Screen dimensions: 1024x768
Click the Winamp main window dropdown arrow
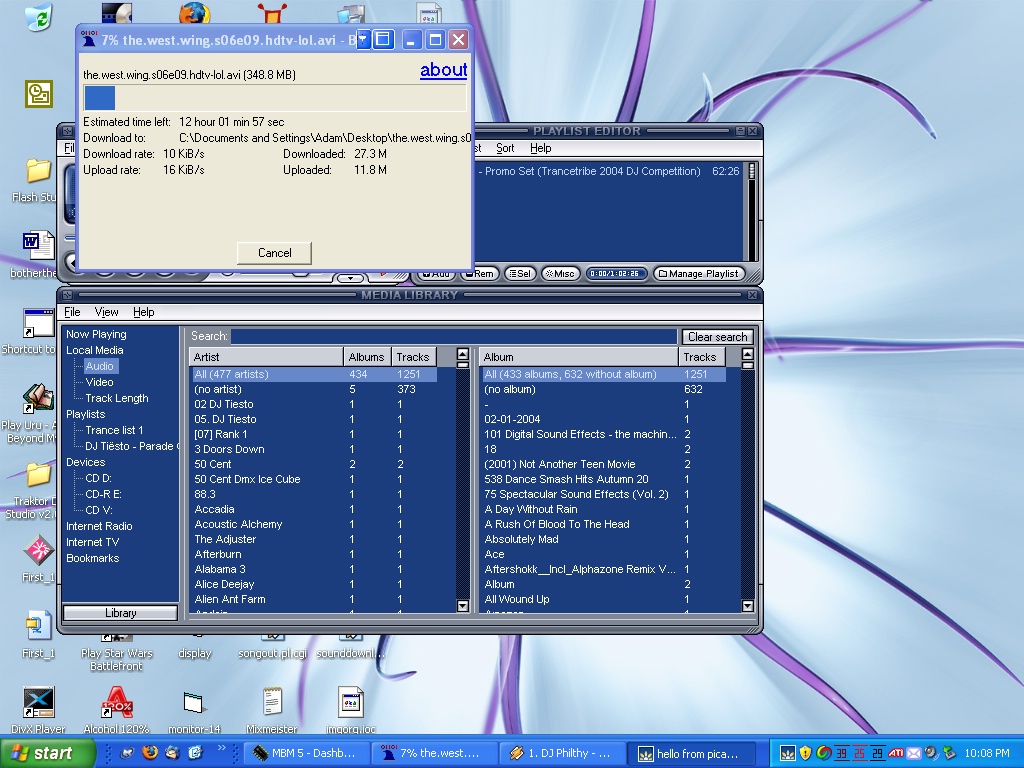(351, 278)
